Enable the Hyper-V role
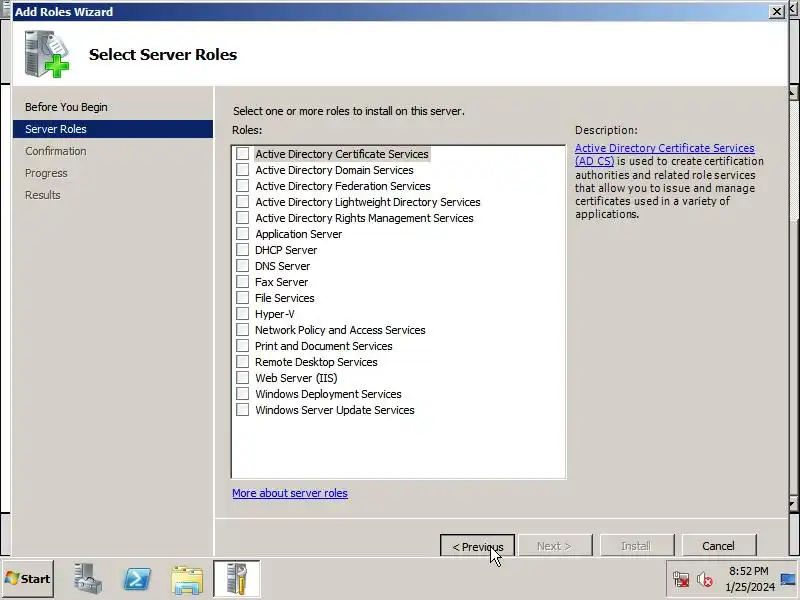Viewport: 800px width, 600px height. click(x=242, y=314)
